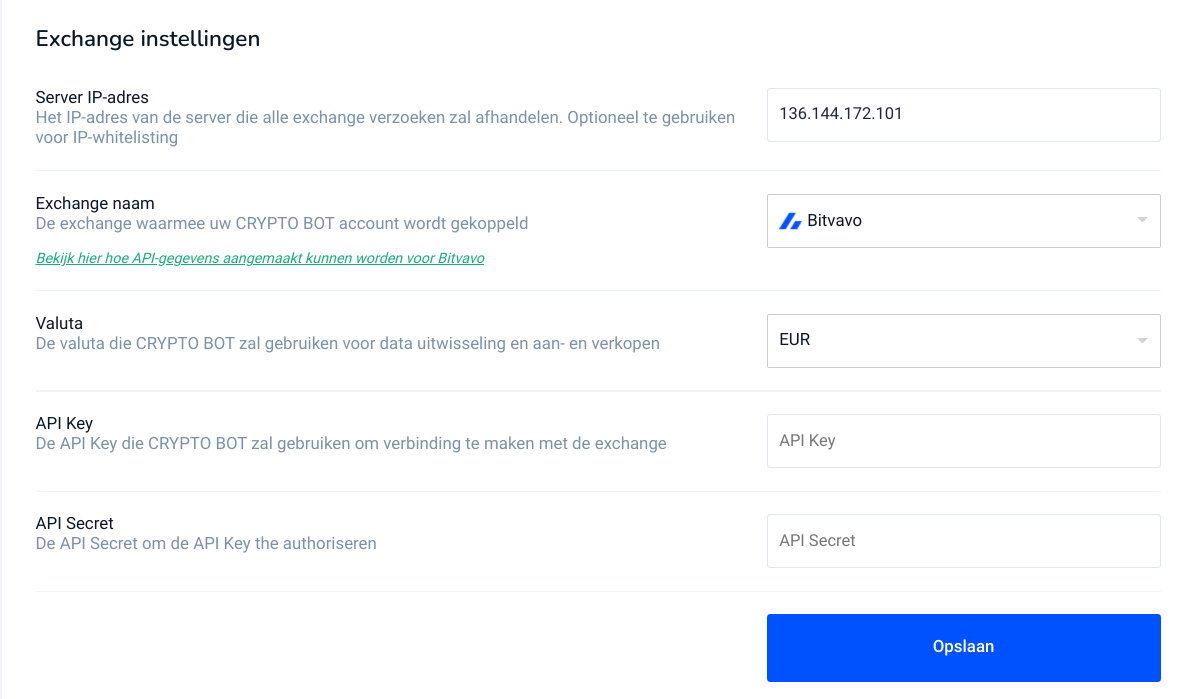Click the Bitvavo logo in the exchange selector
The height and width of the screenshot is (699, 1189).
(791, 220)
